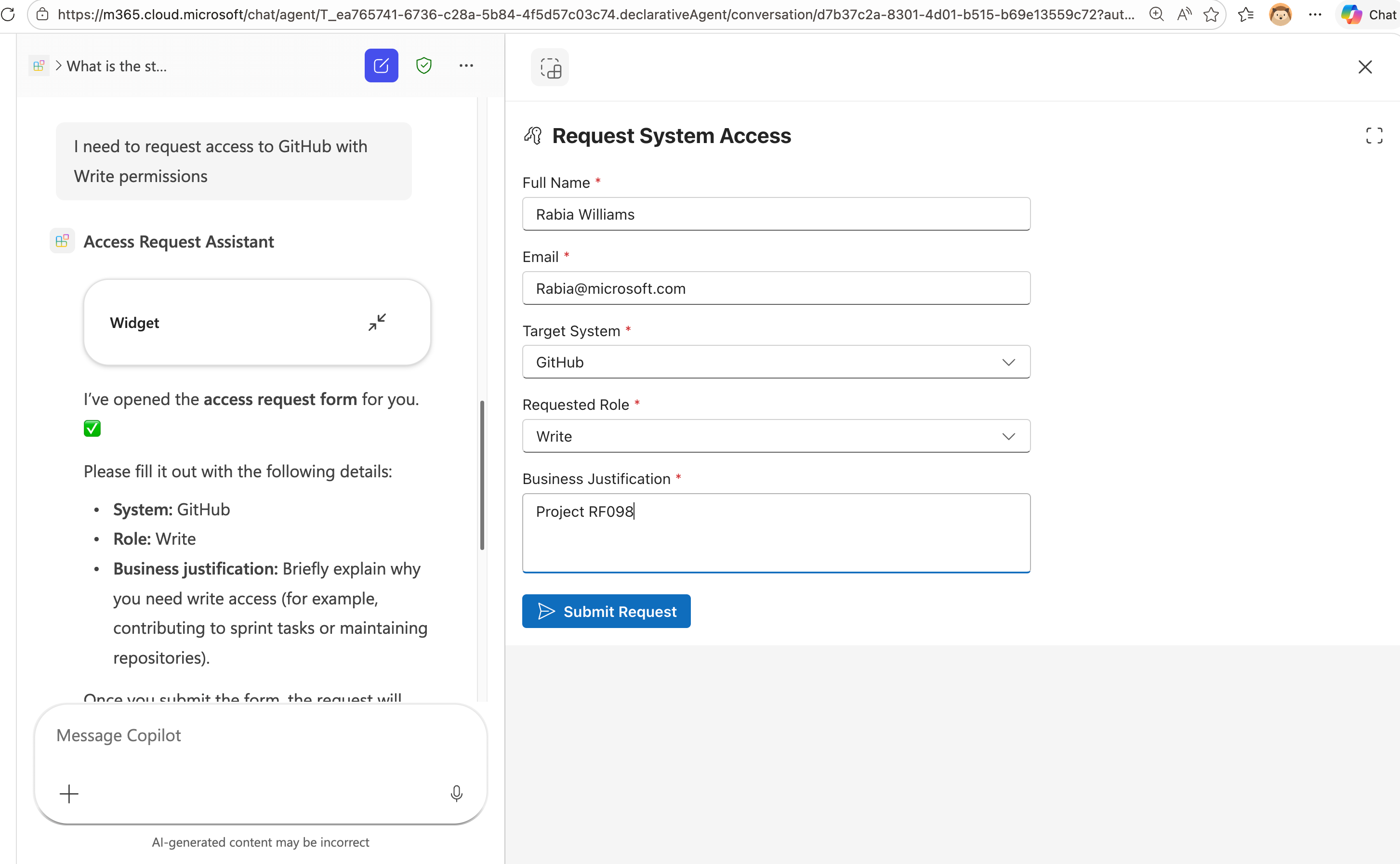
Task: Activate voice input with the microphone icon
Action: tap(457, 793)
